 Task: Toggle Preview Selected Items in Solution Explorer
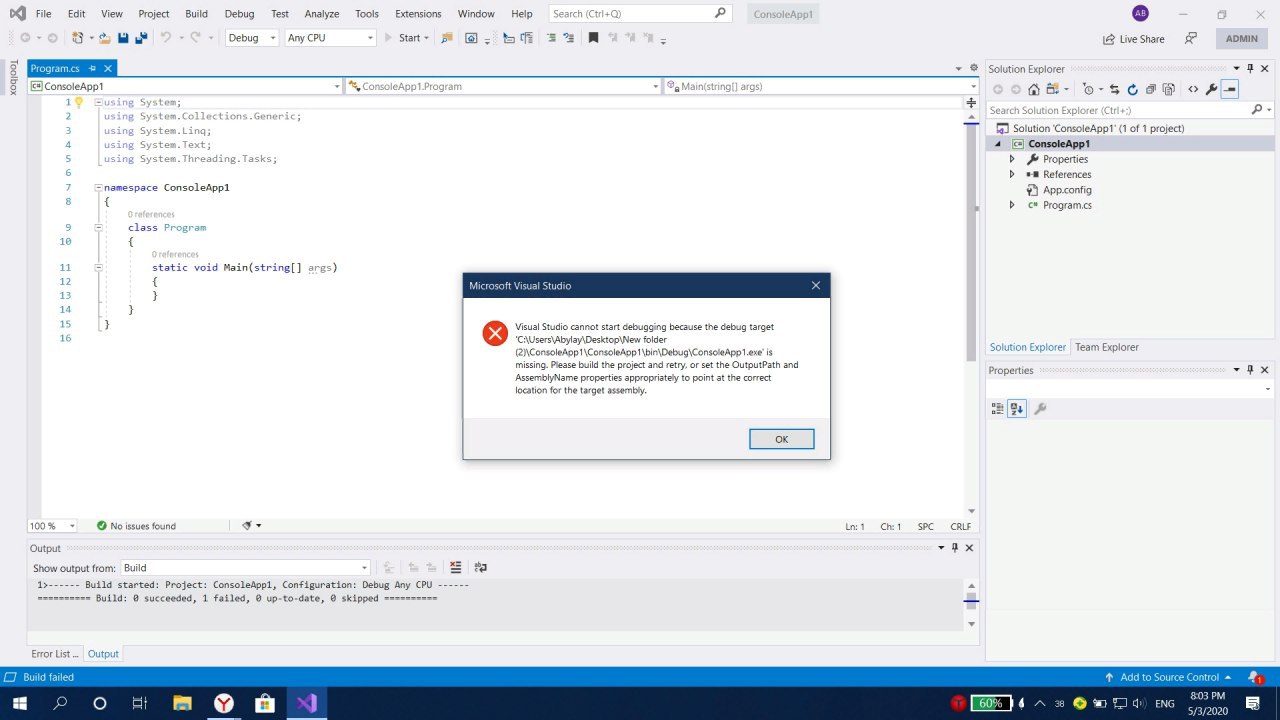(x=1230, y=89)
